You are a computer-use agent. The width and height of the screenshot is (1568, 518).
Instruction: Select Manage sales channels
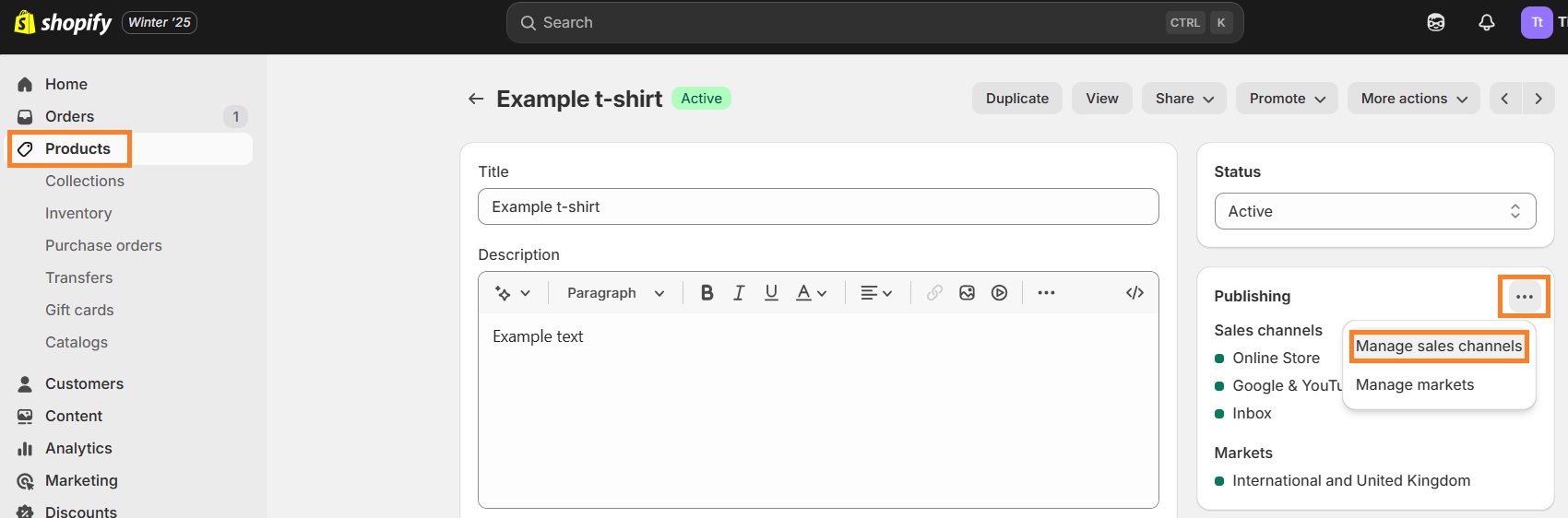click(1439, 347)
